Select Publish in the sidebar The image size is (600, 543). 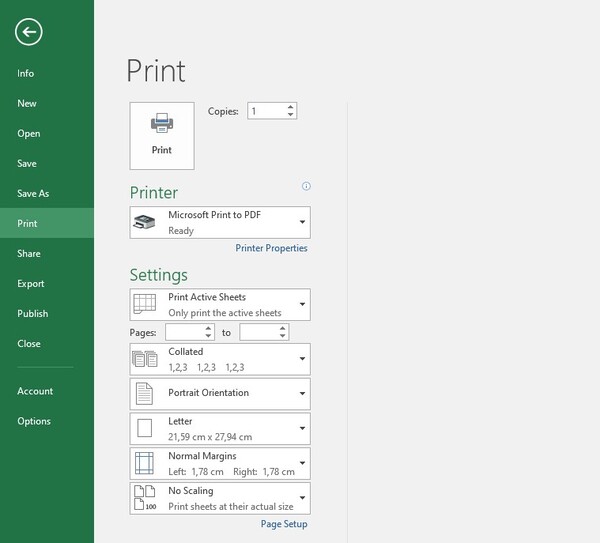coord(47,313)
